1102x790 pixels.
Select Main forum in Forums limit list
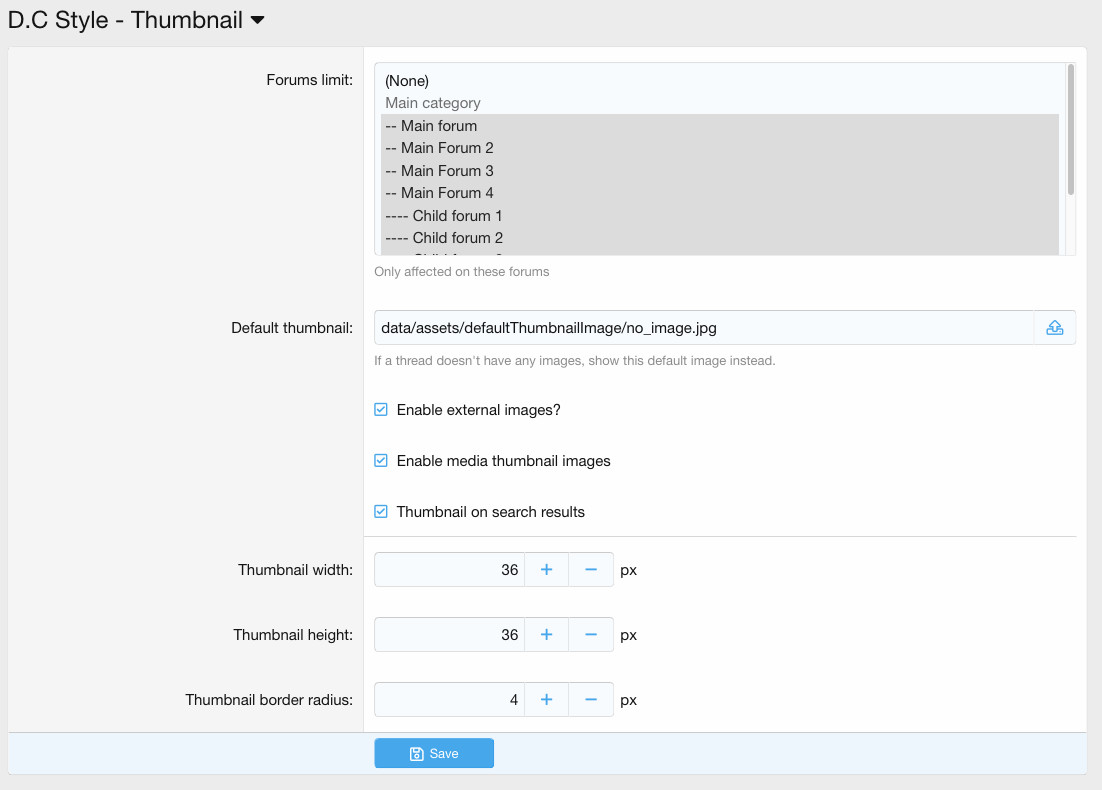(430, 126)
